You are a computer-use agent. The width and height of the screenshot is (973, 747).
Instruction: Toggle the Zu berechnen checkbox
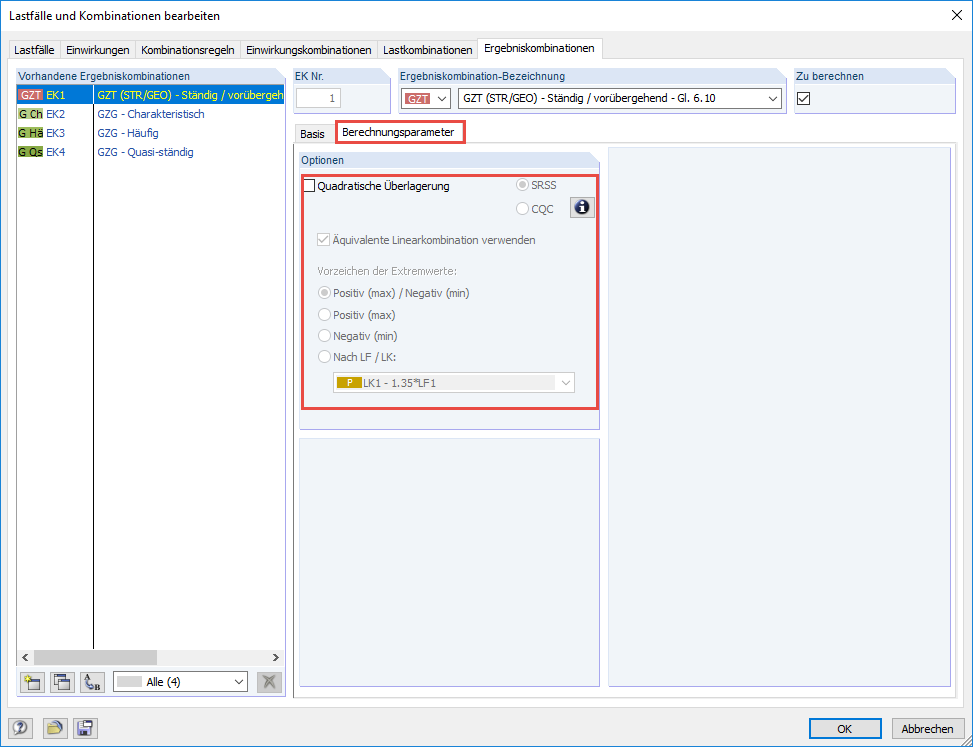click(804, 98)
